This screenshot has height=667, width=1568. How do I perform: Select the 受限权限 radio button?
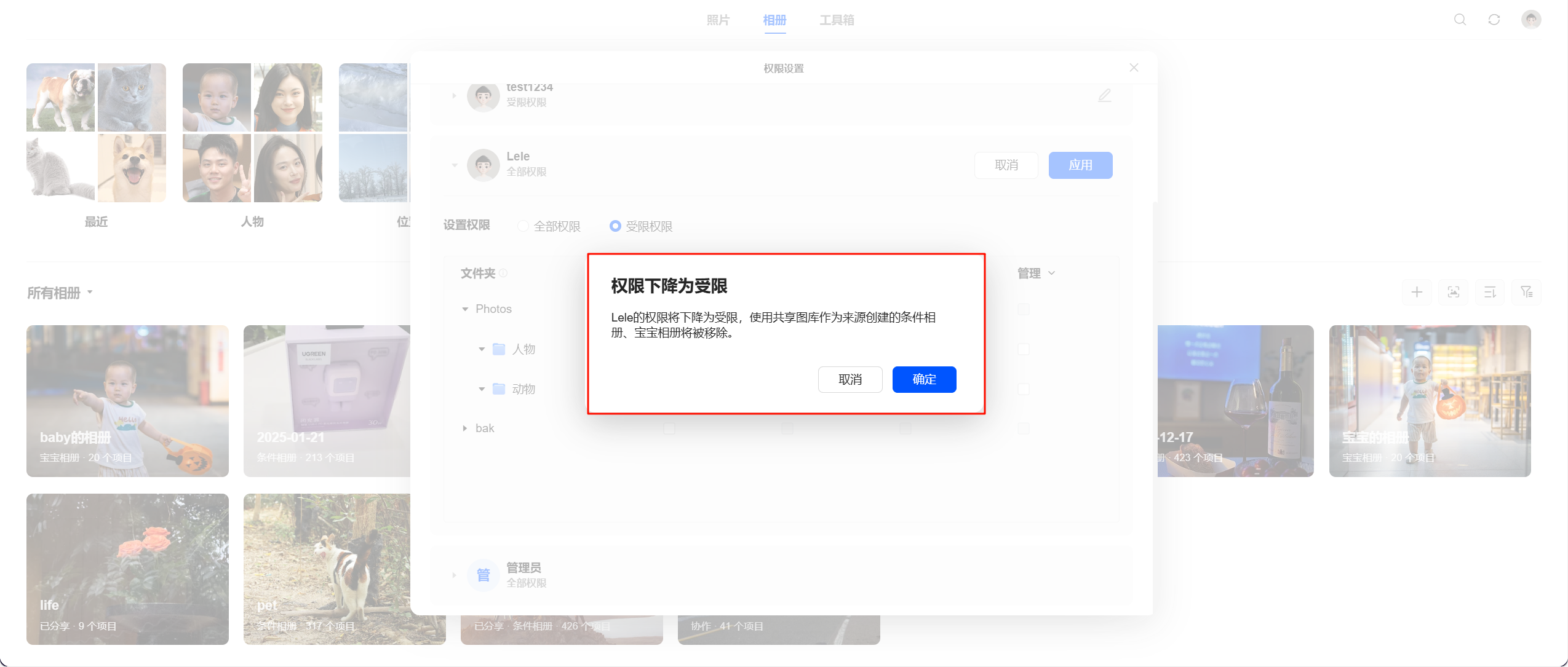click(x=615, y=226)
